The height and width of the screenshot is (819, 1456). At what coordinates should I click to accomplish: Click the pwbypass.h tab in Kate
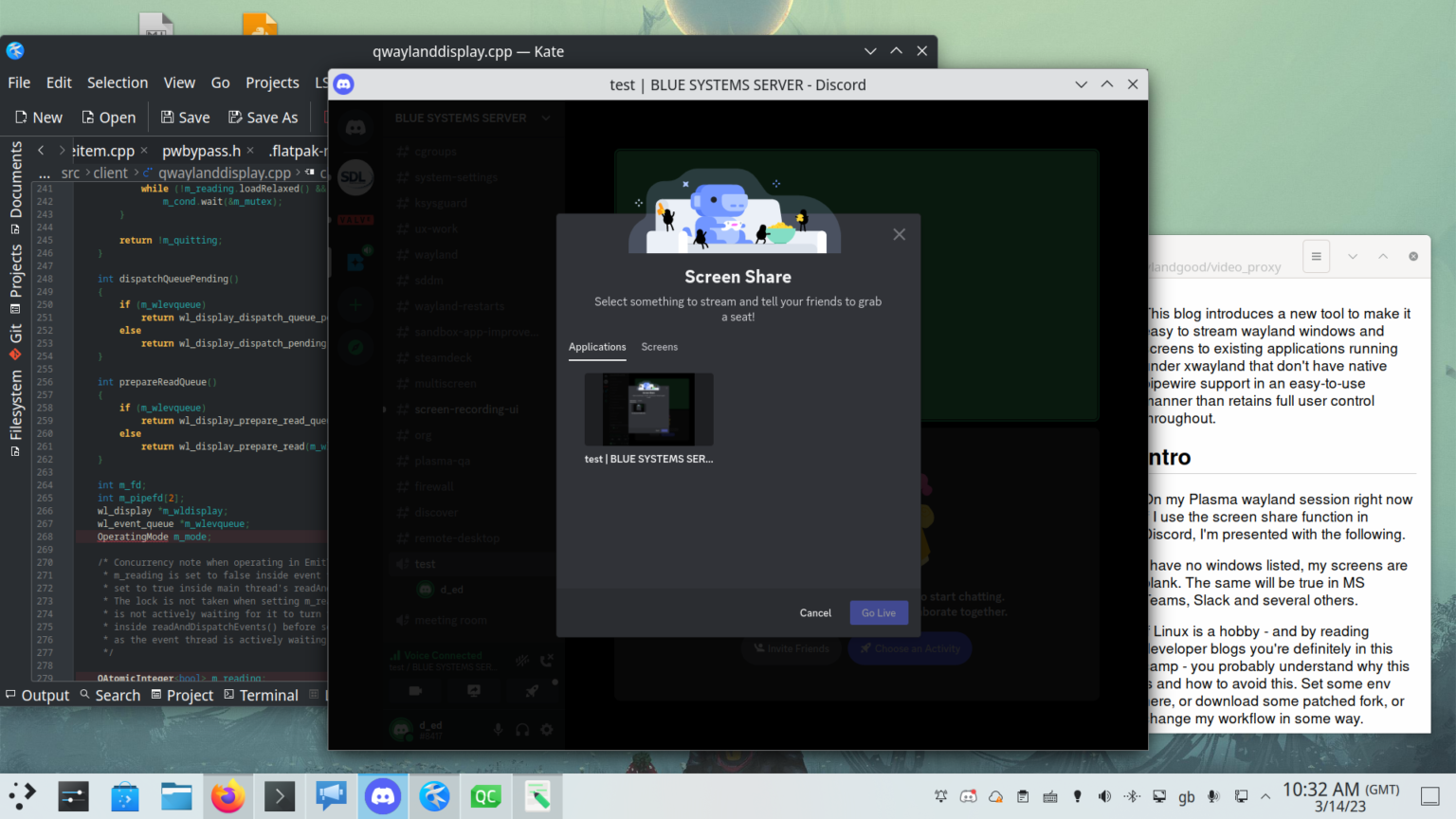[x=201, y=151]
